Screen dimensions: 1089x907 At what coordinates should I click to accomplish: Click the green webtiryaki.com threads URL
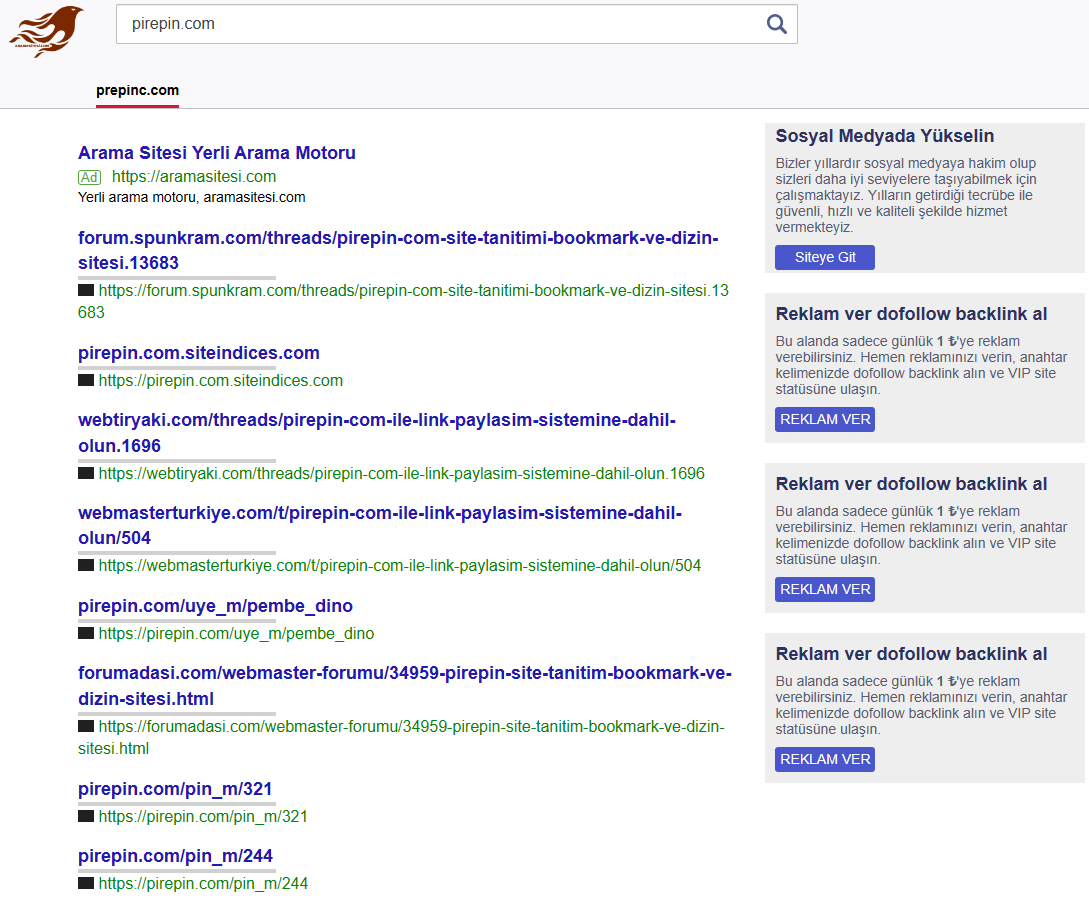(401, 474)
